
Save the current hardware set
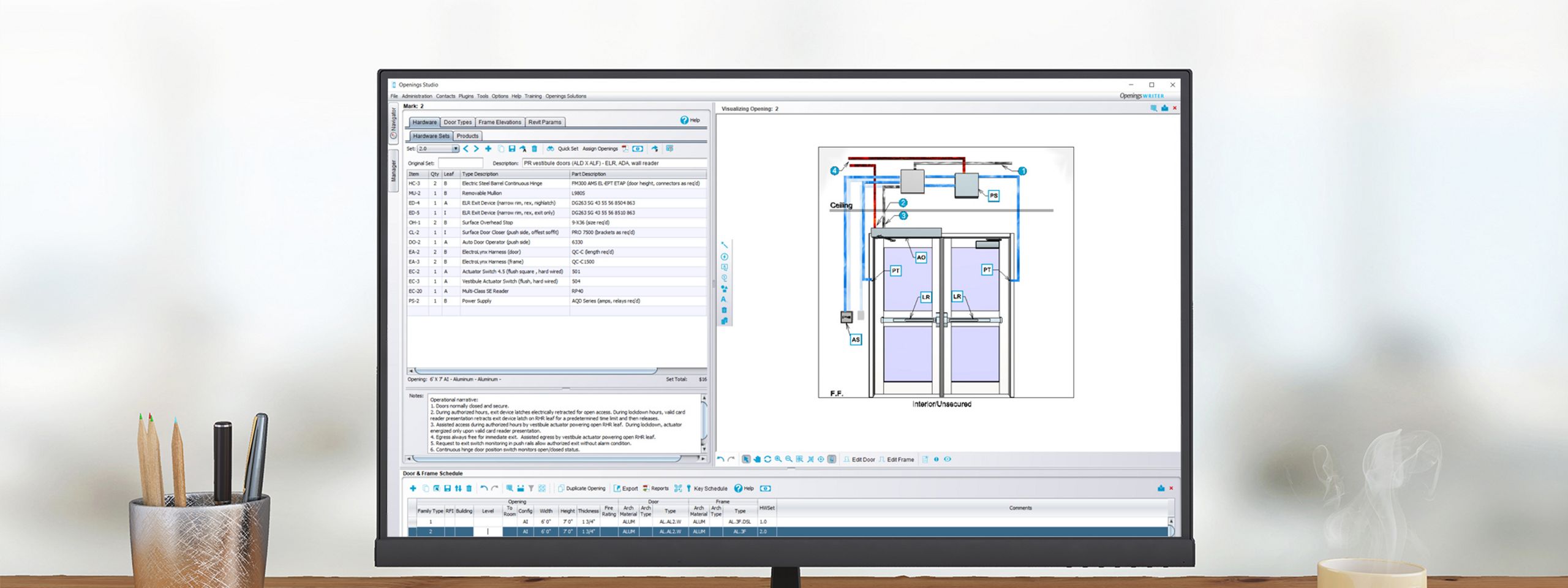[x=512, y=149]
